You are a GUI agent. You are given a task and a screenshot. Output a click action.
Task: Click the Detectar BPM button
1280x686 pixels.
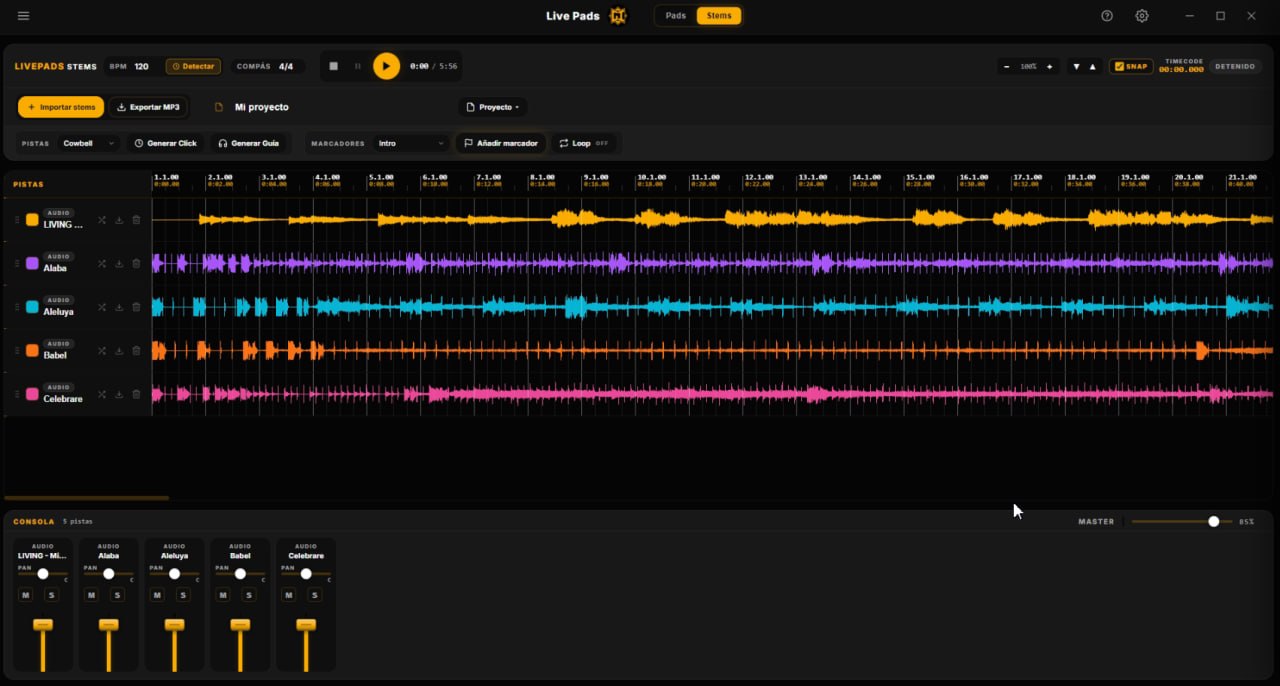(193, 66)
